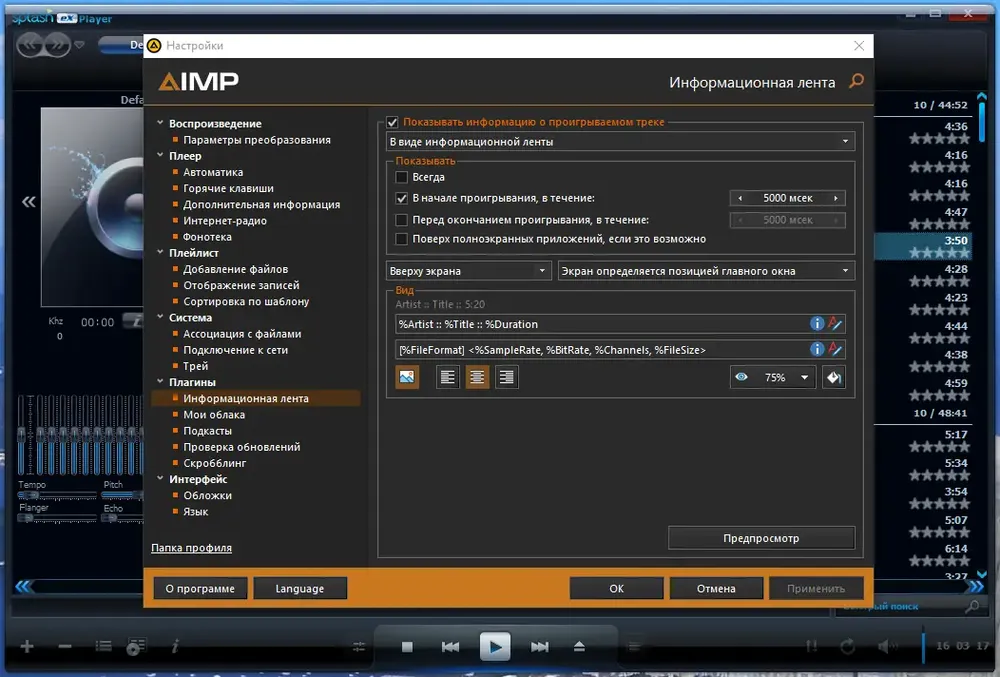Select right text alignment icon
The image size is (1000, 677).
[x=506, y=377]
